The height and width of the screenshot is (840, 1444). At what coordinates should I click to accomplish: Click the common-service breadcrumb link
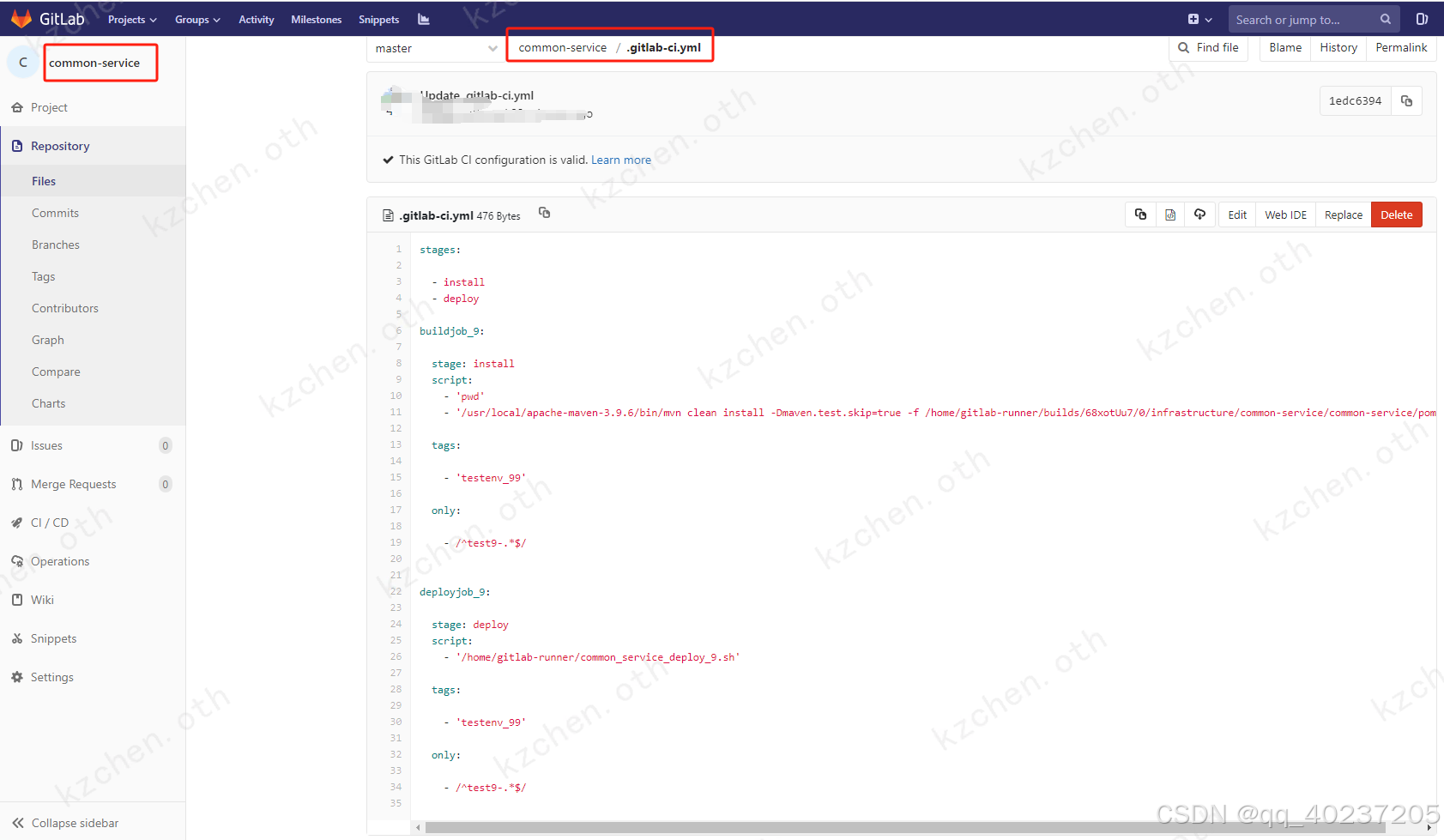coord(562,47)
